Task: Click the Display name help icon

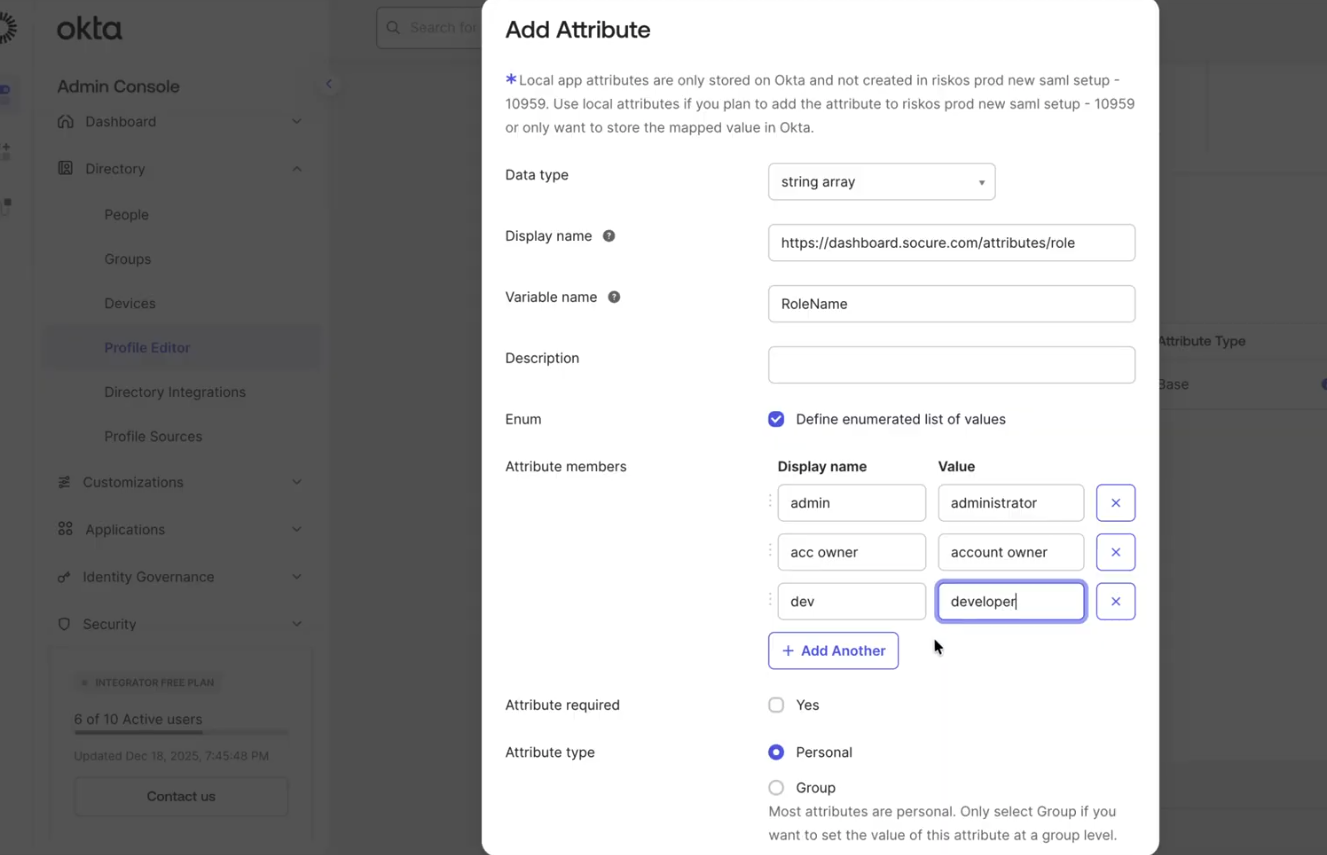Action: 609,236
